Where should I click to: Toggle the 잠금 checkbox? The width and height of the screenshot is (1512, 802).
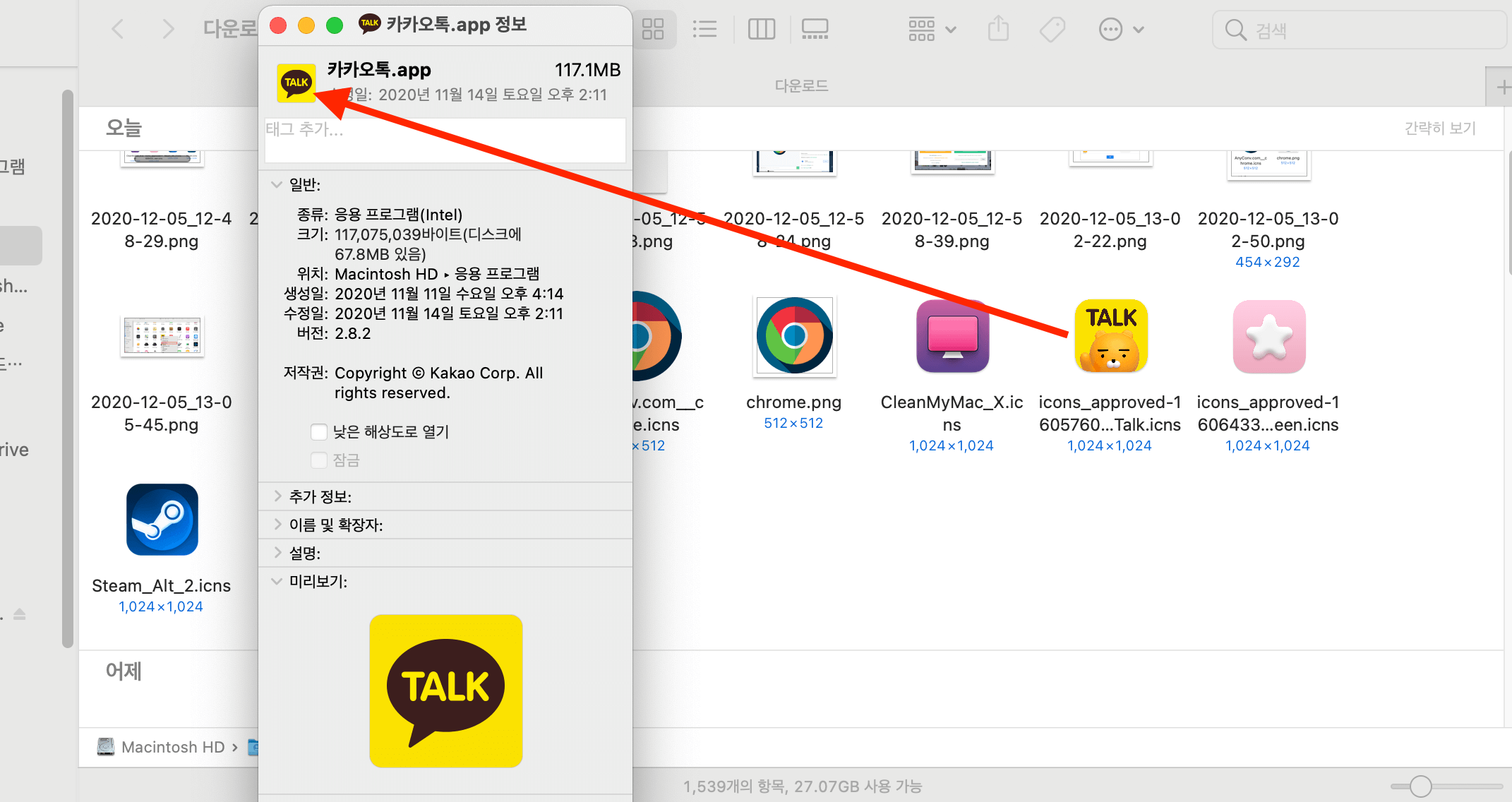pos(319,460)
